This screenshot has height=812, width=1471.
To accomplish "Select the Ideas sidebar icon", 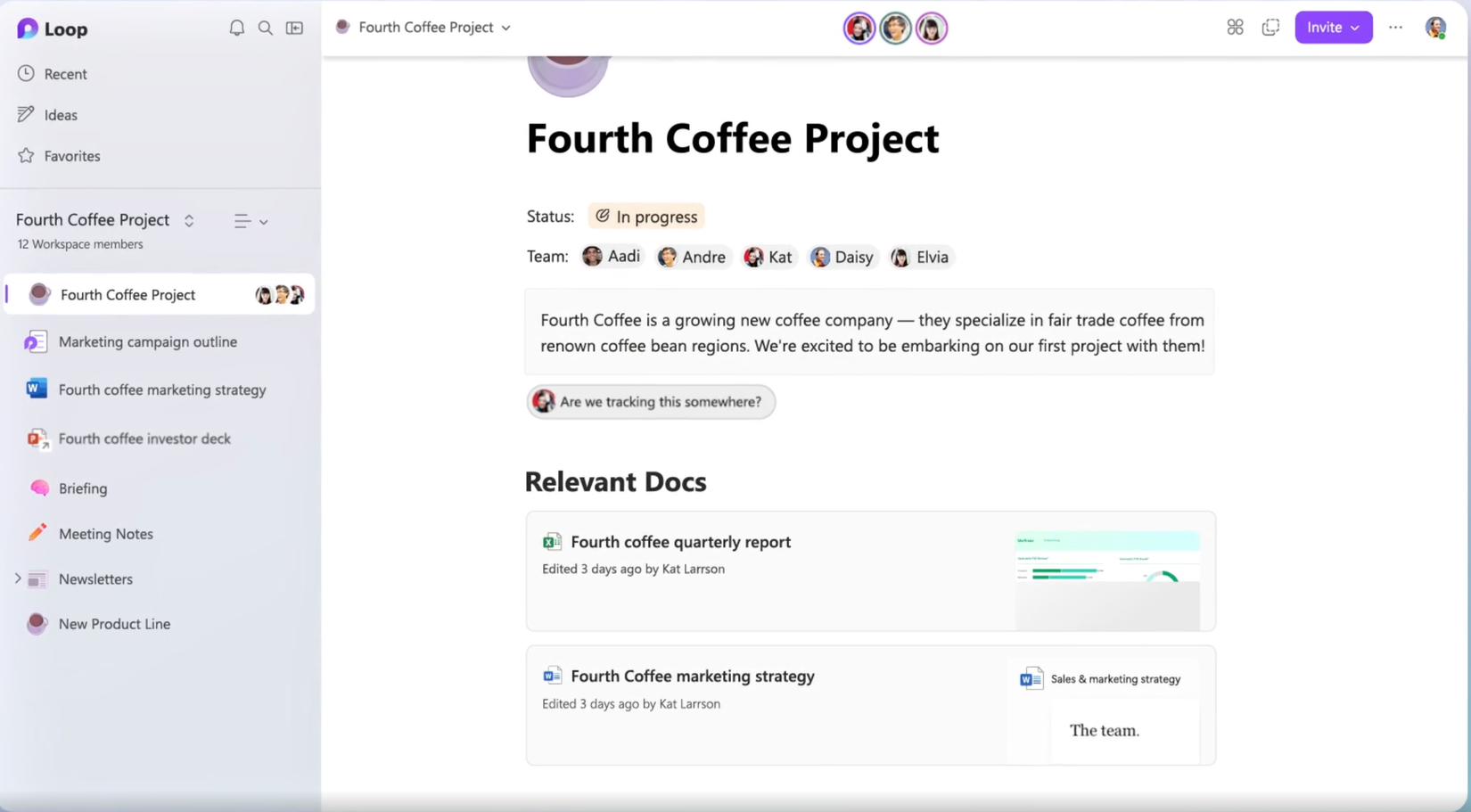I will 27,114.
